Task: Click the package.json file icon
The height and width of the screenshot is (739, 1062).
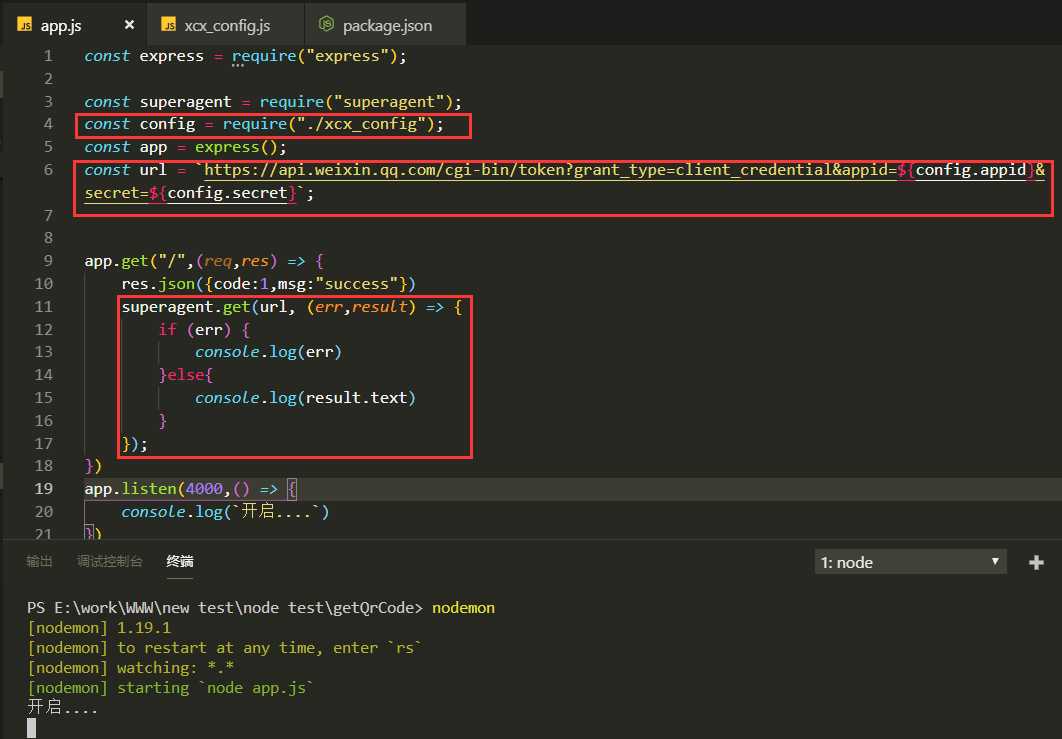Action: 326,24
